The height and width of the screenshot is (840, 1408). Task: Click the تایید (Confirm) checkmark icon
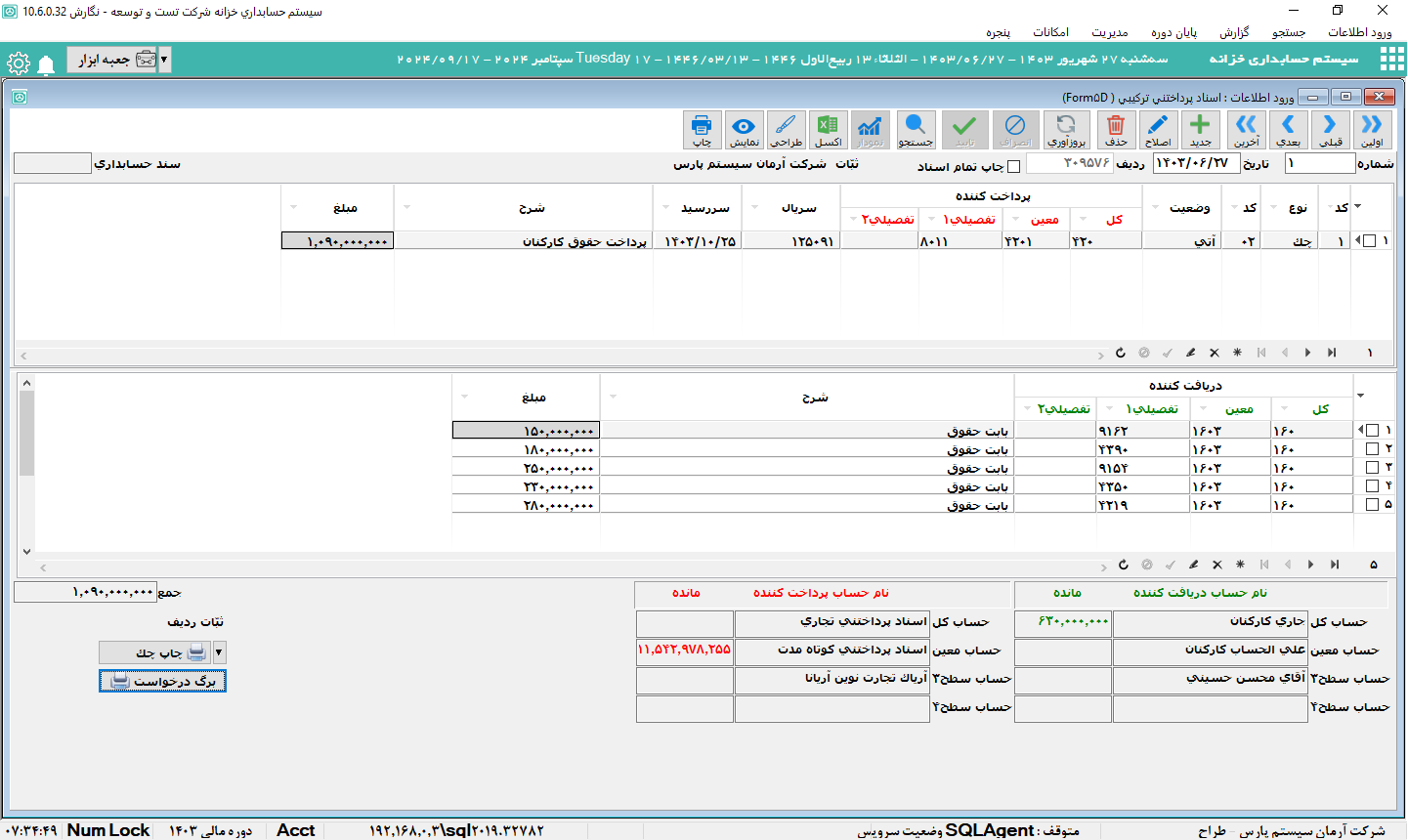tap(964, 130)
